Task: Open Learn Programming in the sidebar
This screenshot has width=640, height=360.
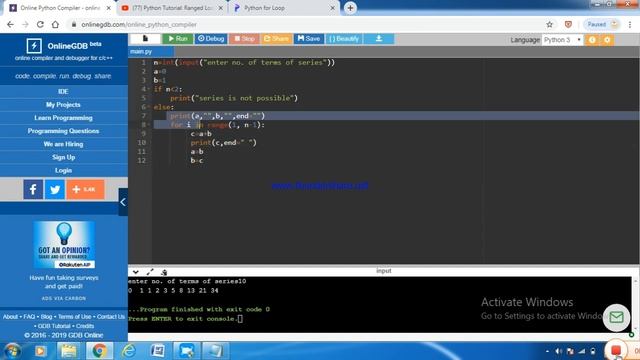Action: 63,118
